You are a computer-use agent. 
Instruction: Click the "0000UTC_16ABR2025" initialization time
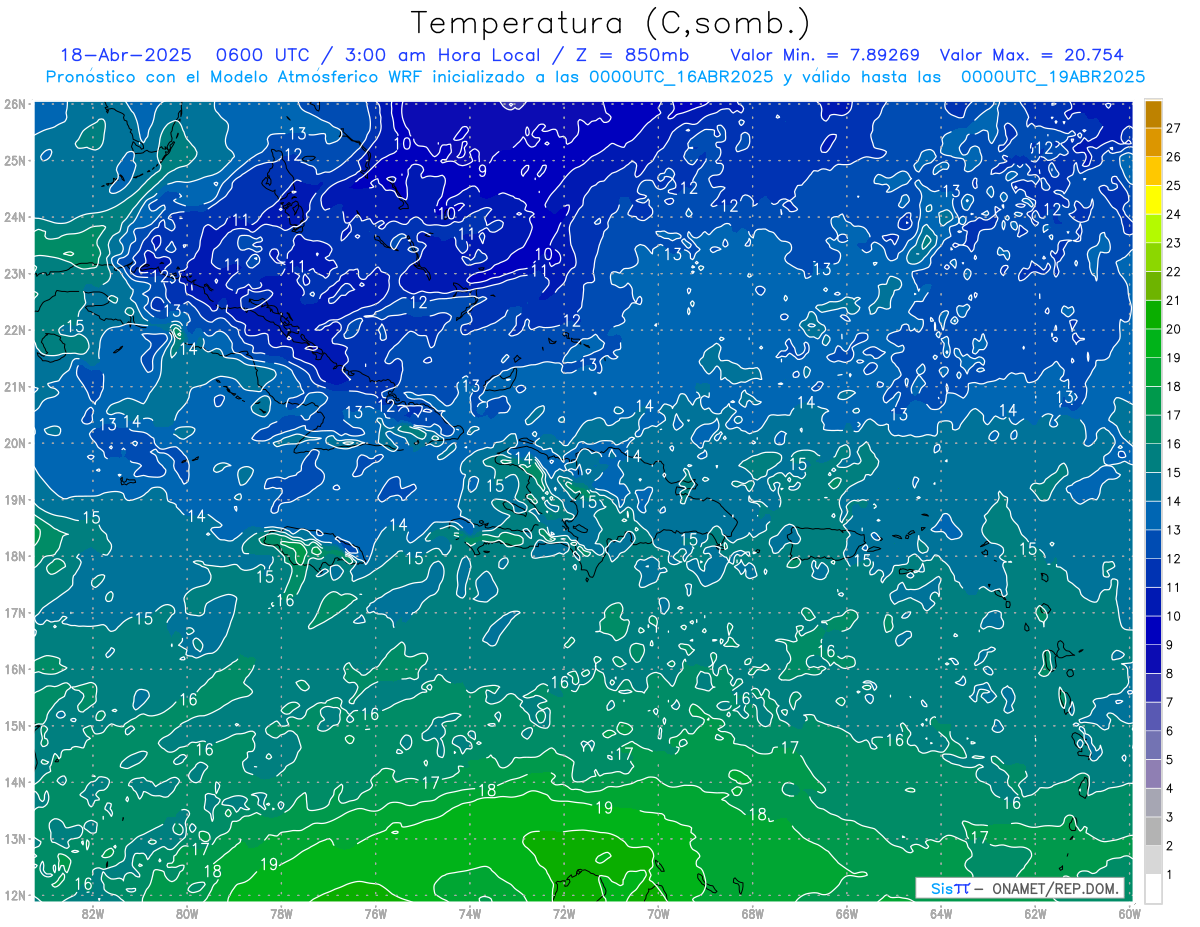tap(680, 76)
